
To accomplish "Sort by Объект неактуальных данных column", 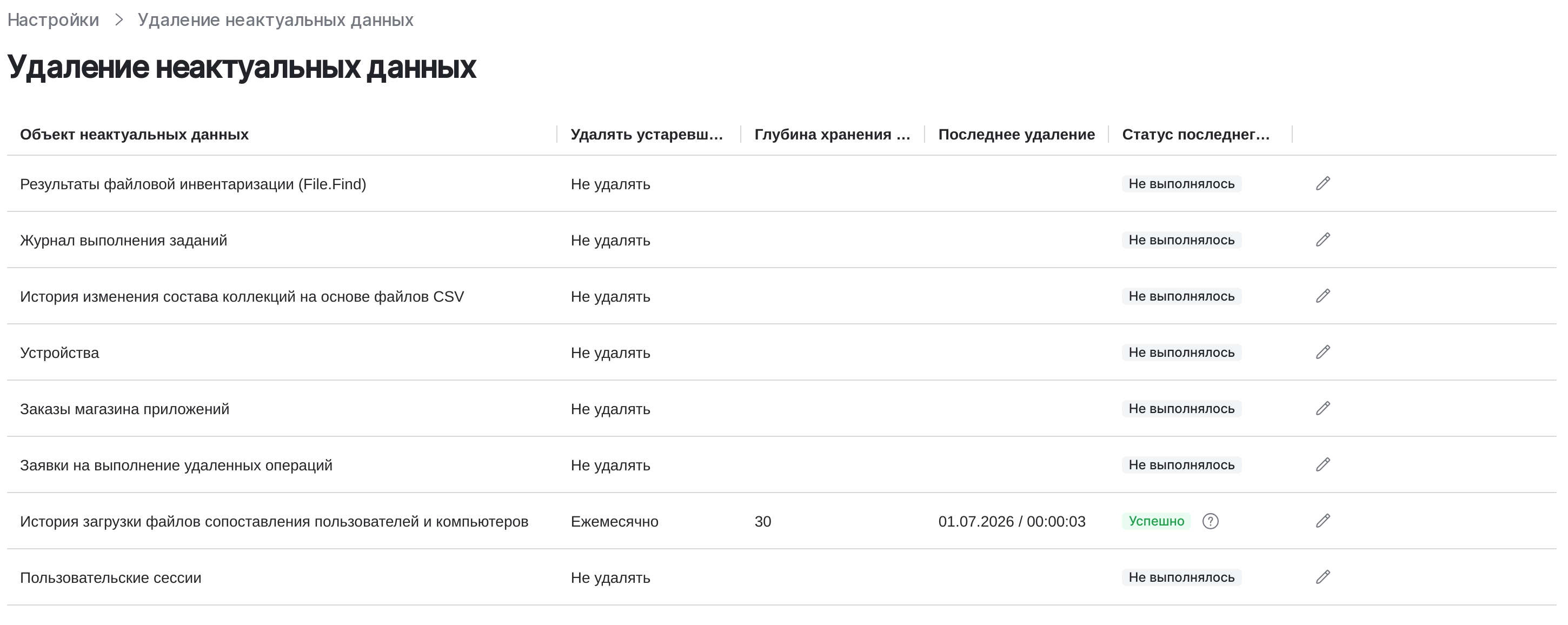I will coord(134,134).
